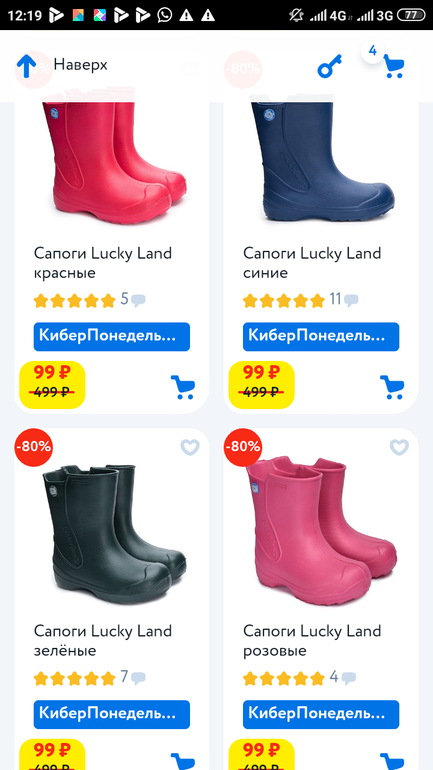The width and height of the screenshot is (433, 770).
Task: Tap the 99 ₽ price of blue boots
Action: pyautogui.click(x=260, y=373)
